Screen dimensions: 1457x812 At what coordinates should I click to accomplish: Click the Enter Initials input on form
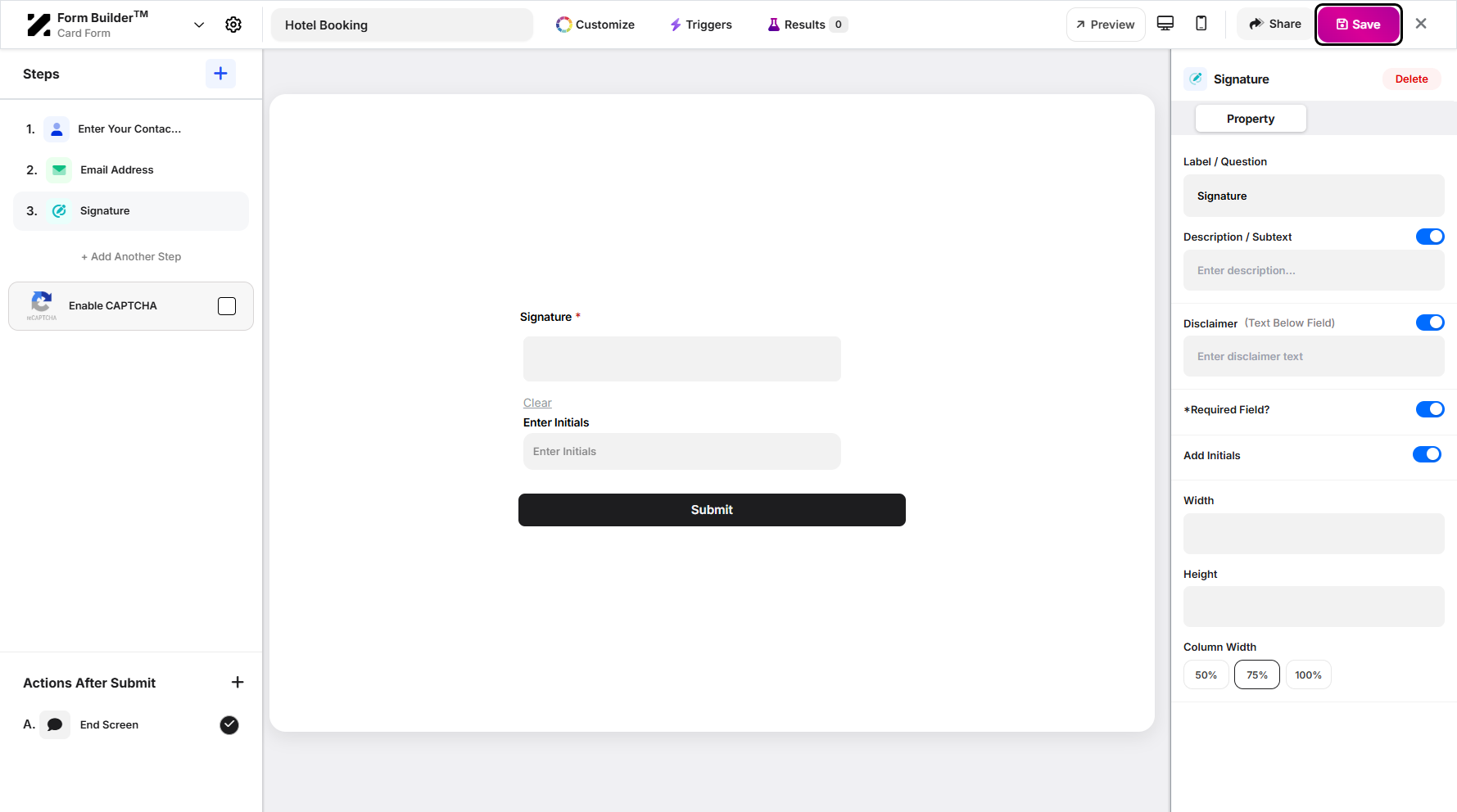tap(682, 451)
